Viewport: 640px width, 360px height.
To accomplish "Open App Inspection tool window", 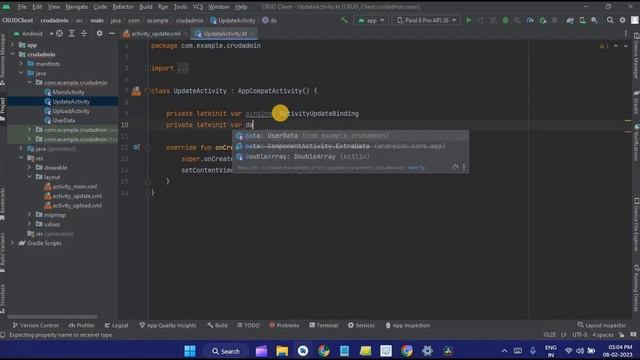I will pyautogui.click(x=408, y=325).
